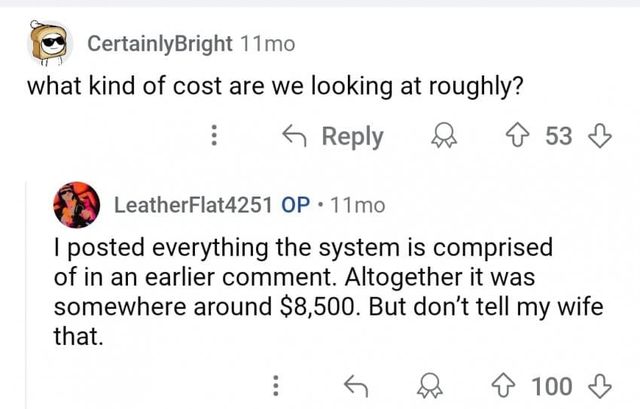Click the OP badge next to LeatherFlat4251
The width and height of the screenshot is (640, 409).
click(298, 206)
